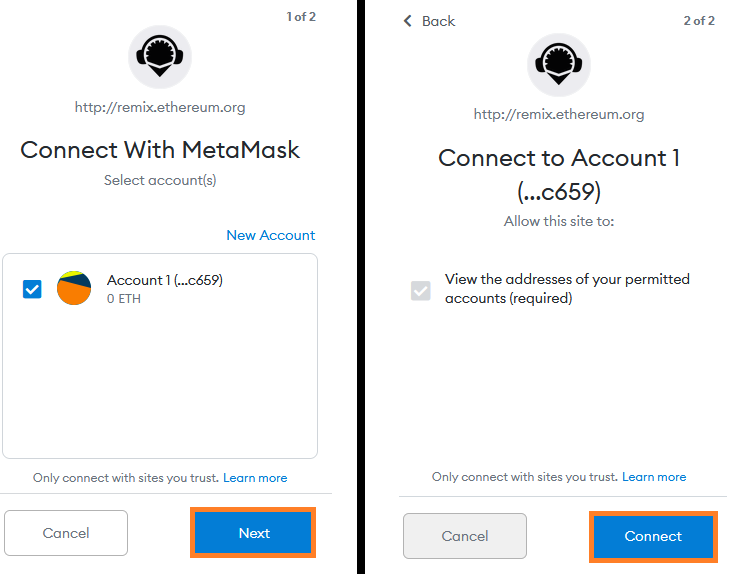Click the Back chevron arrow
The height and width of the screenshot is (574, 735).
(x=408, y=21)
